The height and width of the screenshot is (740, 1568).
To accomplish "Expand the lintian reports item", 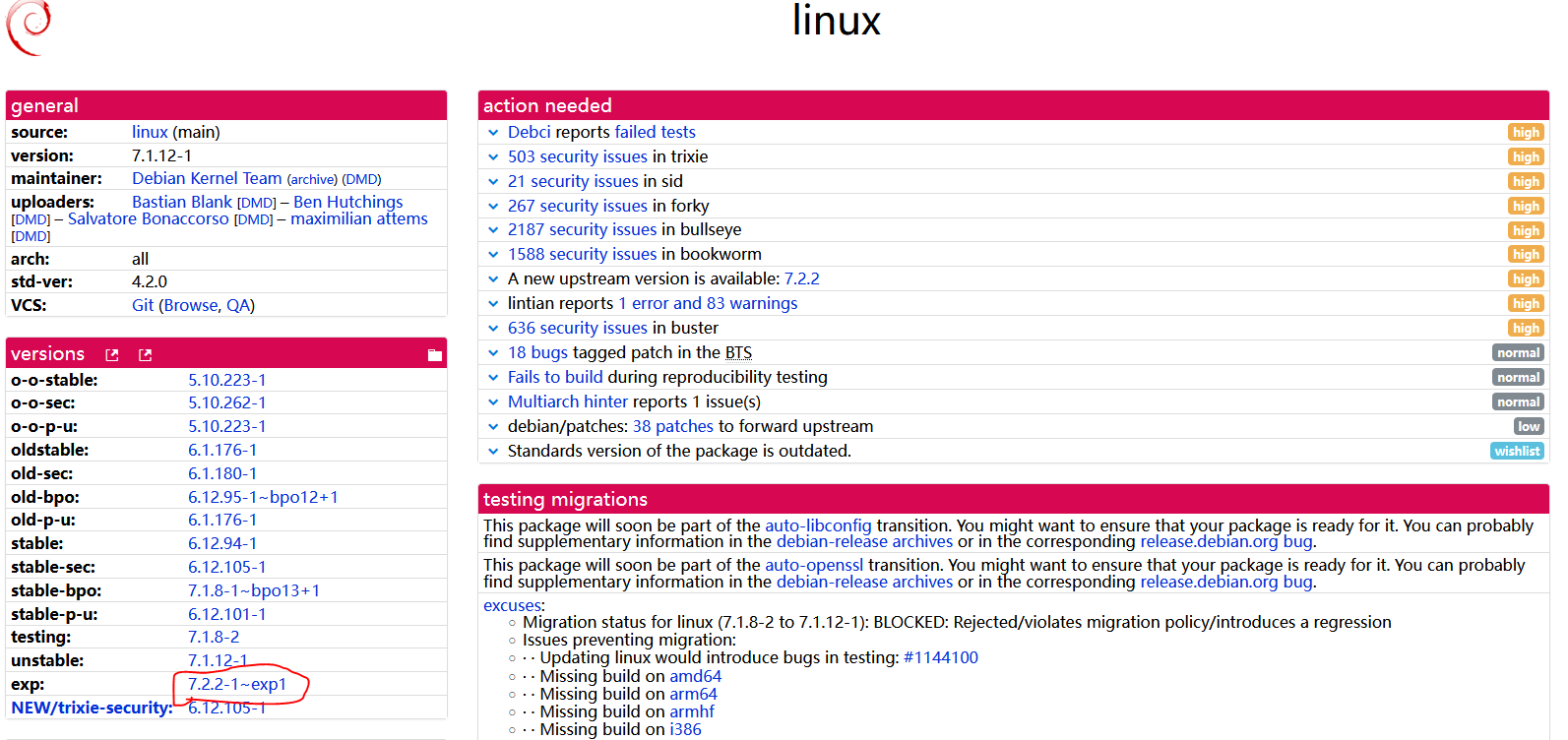I will click(493, 303).
